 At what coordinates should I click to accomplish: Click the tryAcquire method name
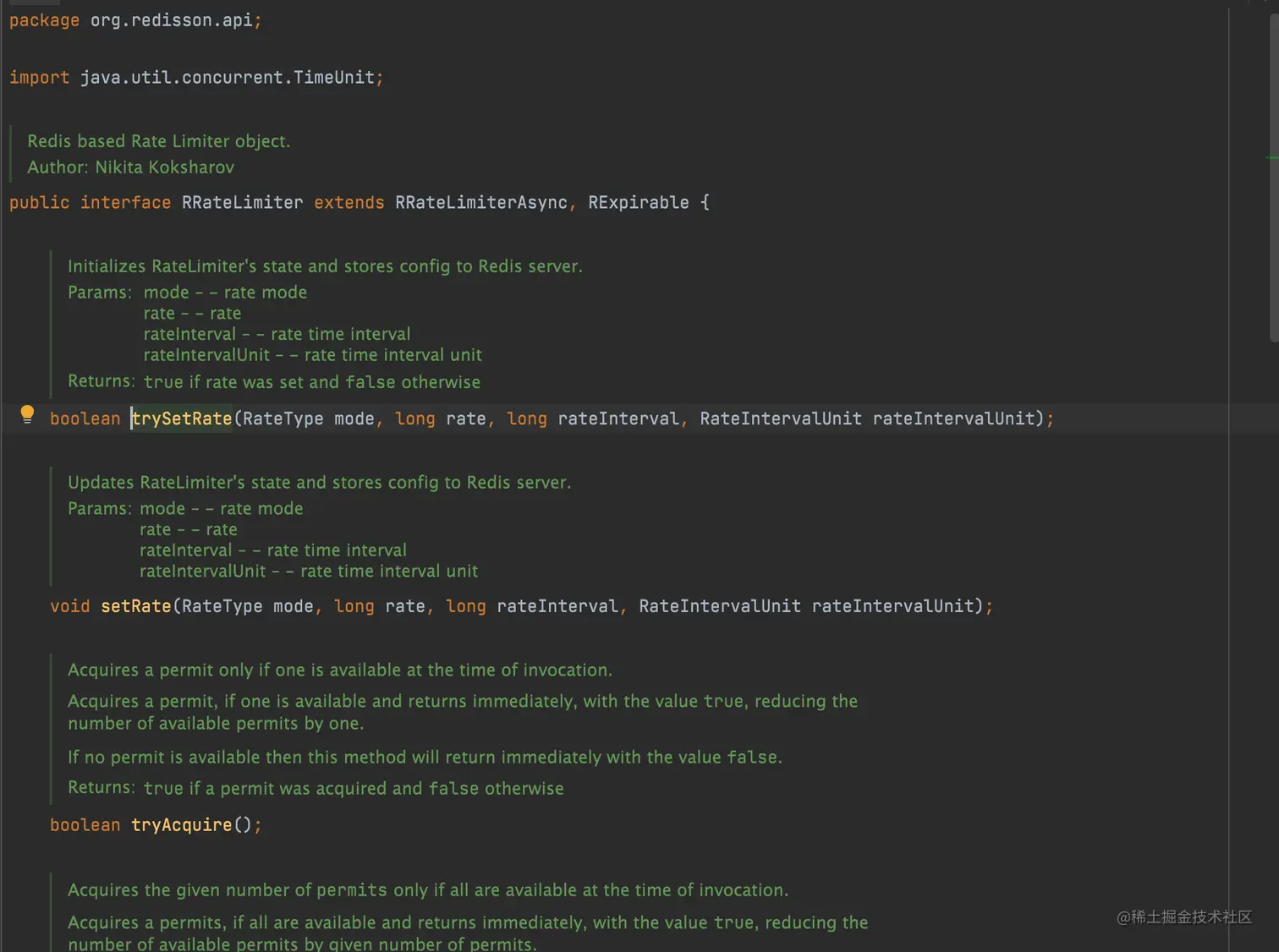pyautogui.click(x=182, y=825)
